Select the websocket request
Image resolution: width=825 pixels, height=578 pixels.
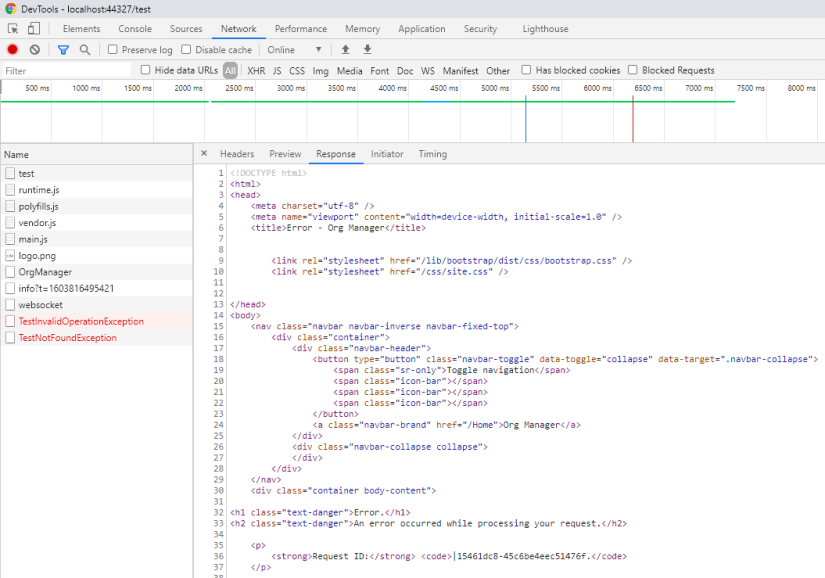click(x=97, y=305)
